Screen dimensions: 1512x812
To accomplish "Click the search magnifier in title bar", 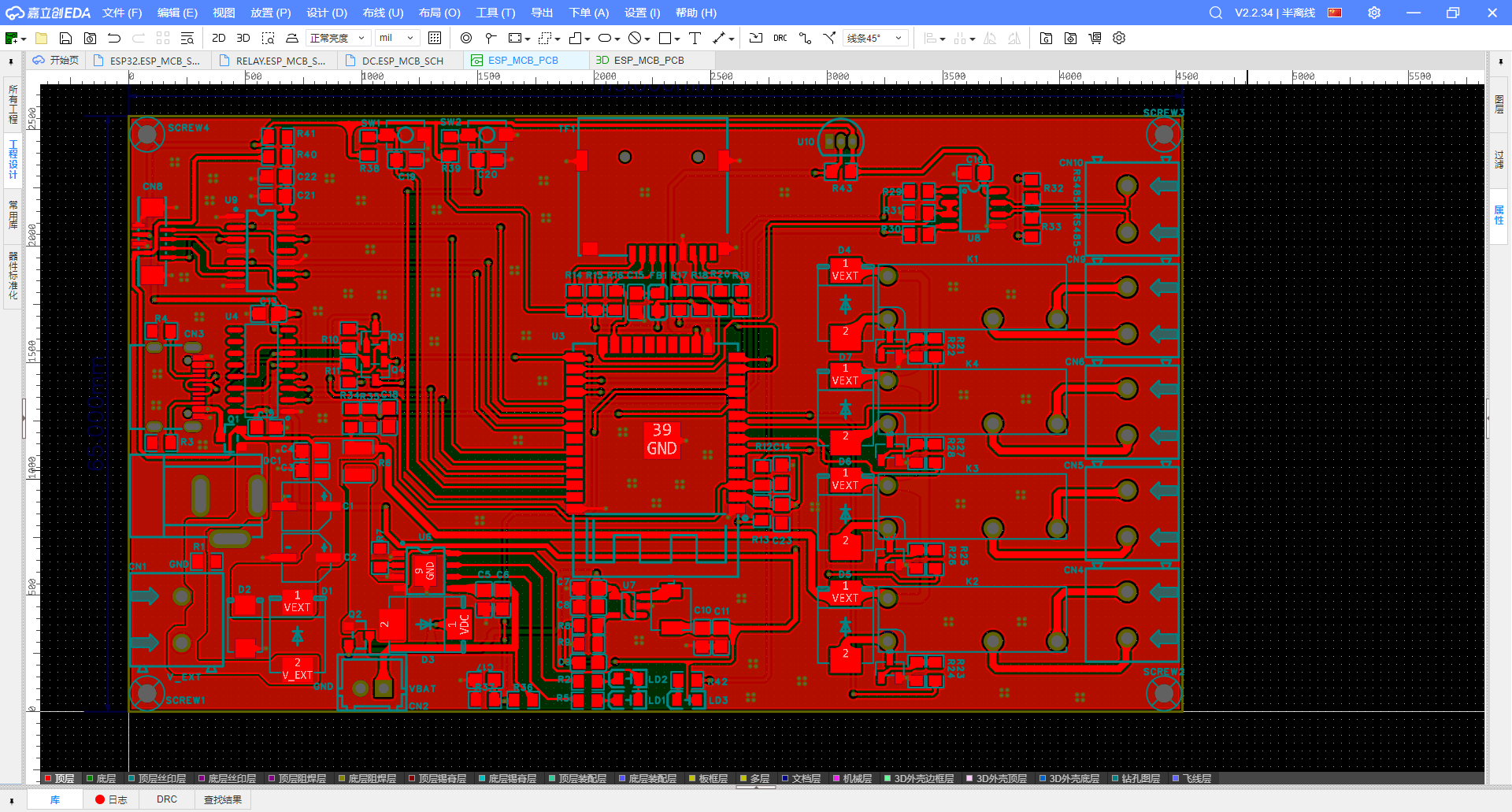I will (x=1216, y=13).
